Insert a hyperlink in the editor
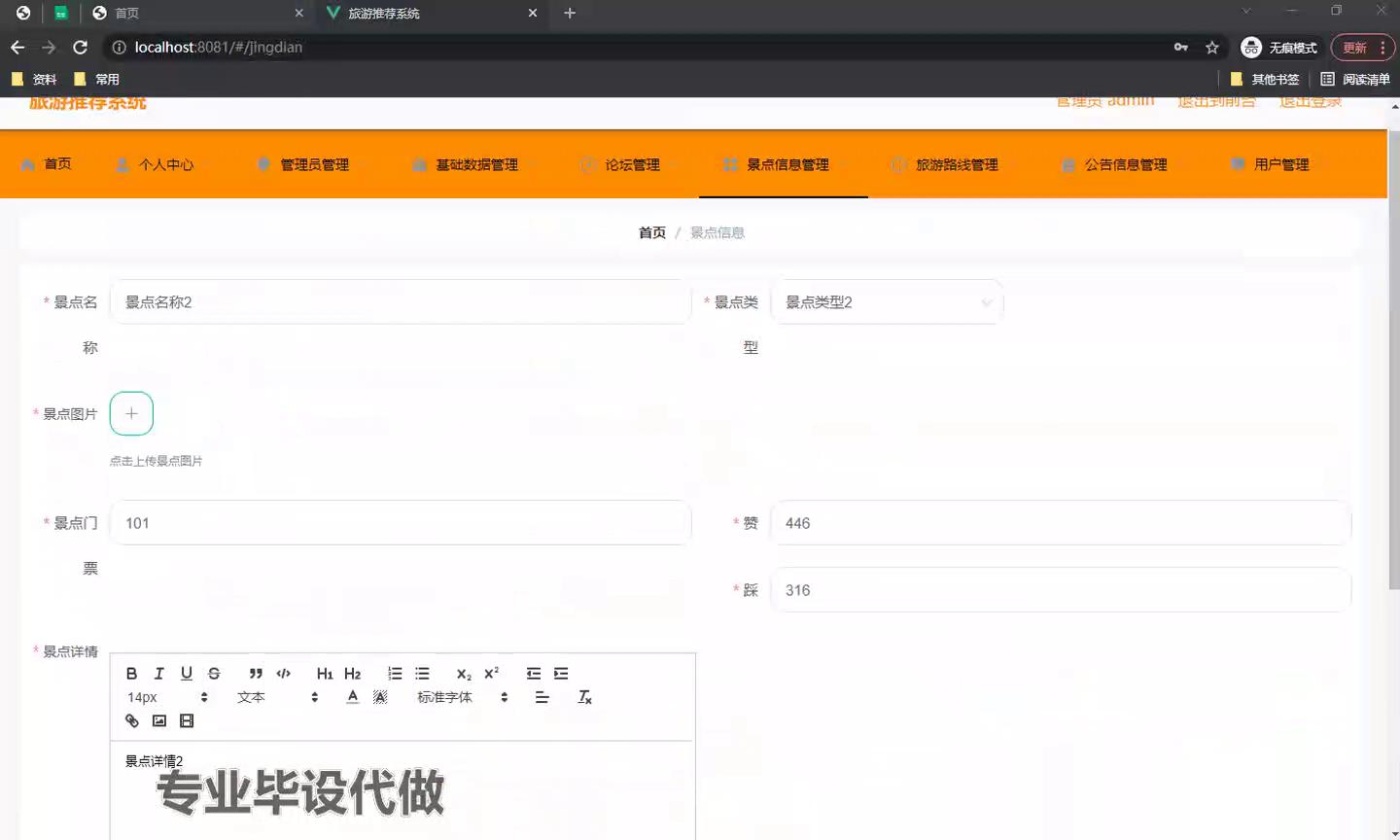This screenshot has width=1400, height=840. [x=132, y=721]
